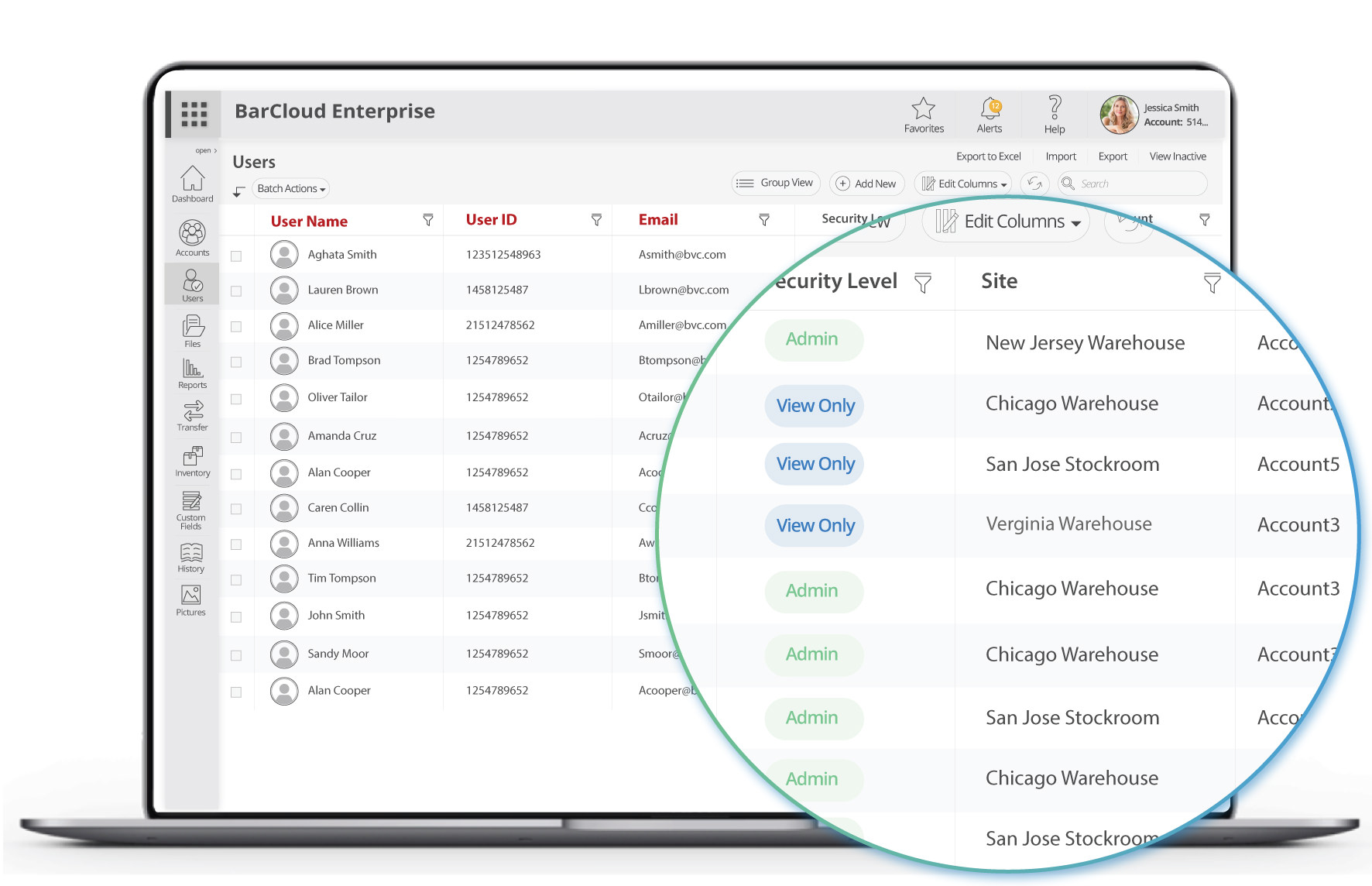Screen dimensions: 1372x886
Task: Click the email Asmith@bvc.com
Action: [682, 255]
